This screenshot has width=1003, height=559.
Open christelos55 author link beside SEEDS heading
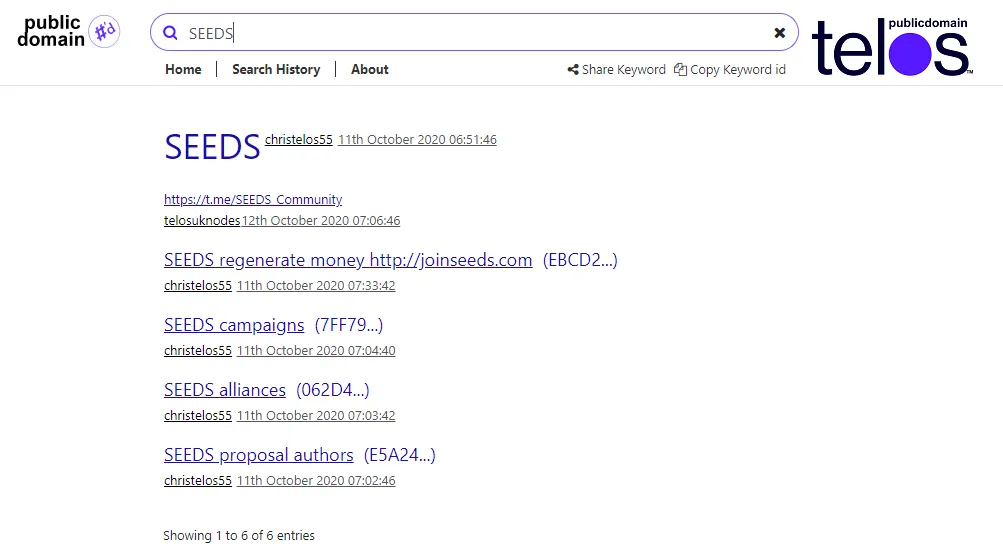coord(299,139)
